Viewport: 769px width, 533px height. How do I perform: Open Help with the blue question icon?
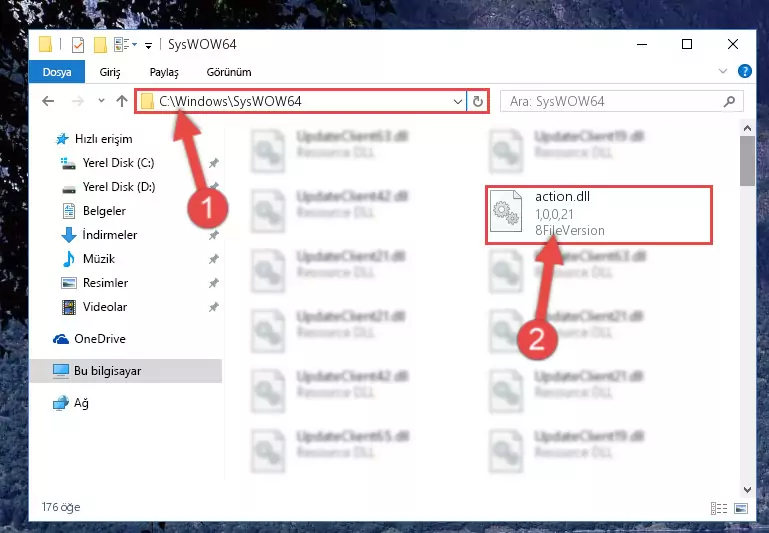coord(744,71)
